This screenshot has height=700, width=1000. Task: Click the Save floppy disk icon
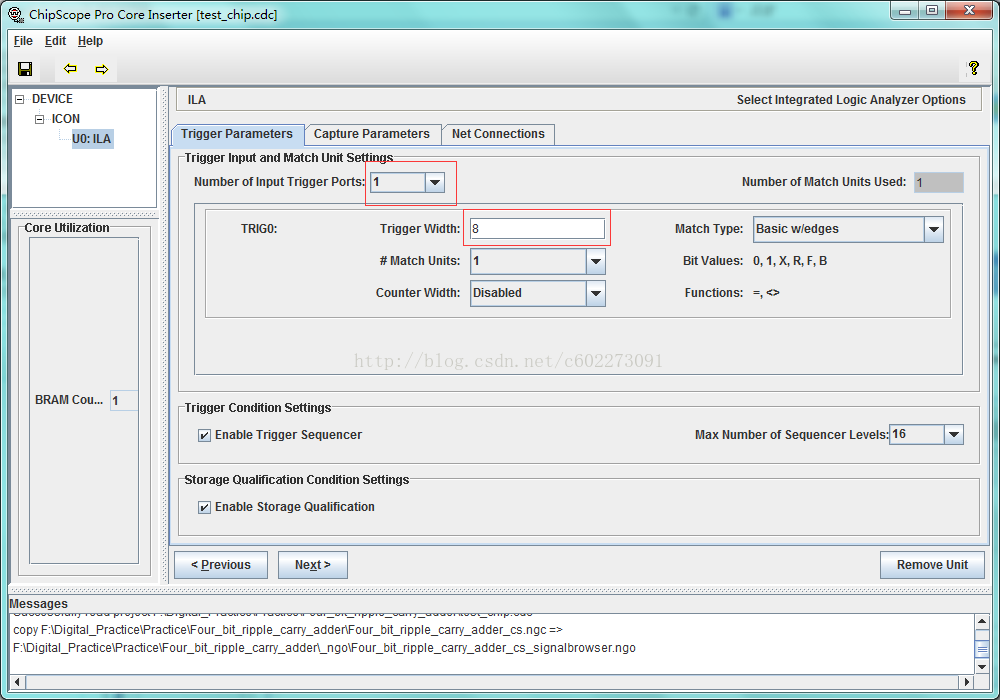tap(26, 69)
